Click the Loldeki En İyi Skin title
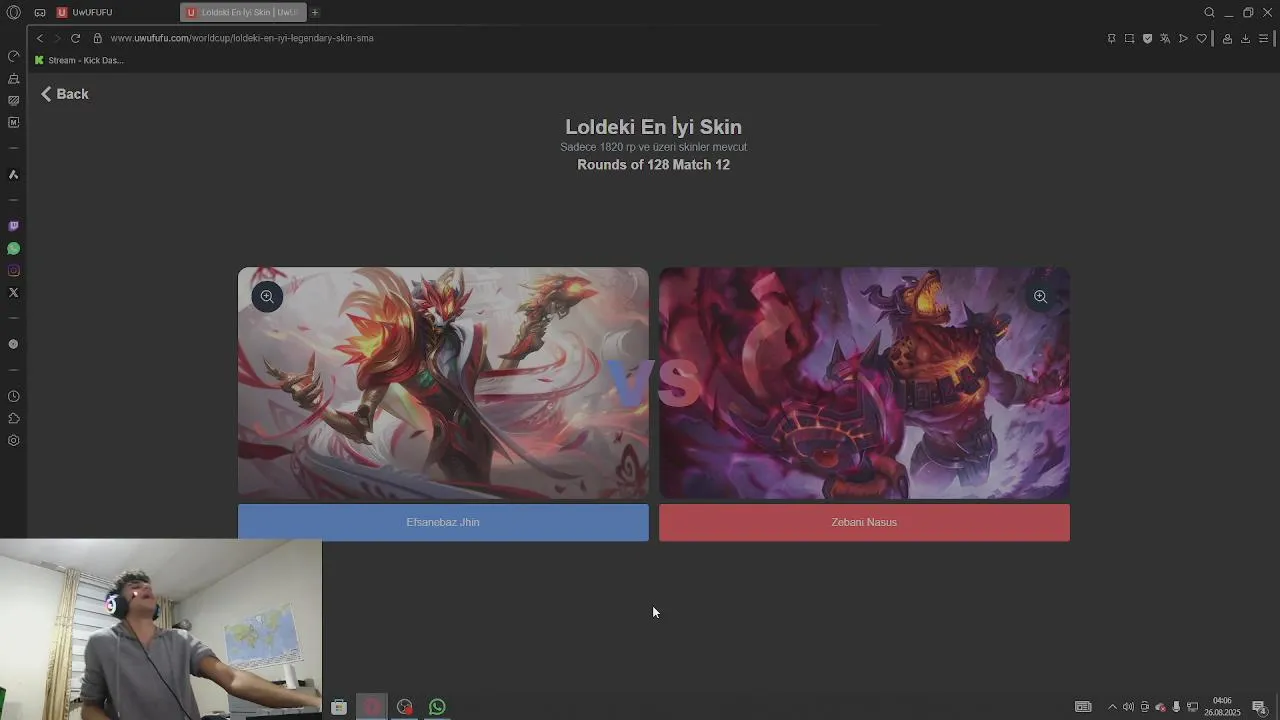 653,127
